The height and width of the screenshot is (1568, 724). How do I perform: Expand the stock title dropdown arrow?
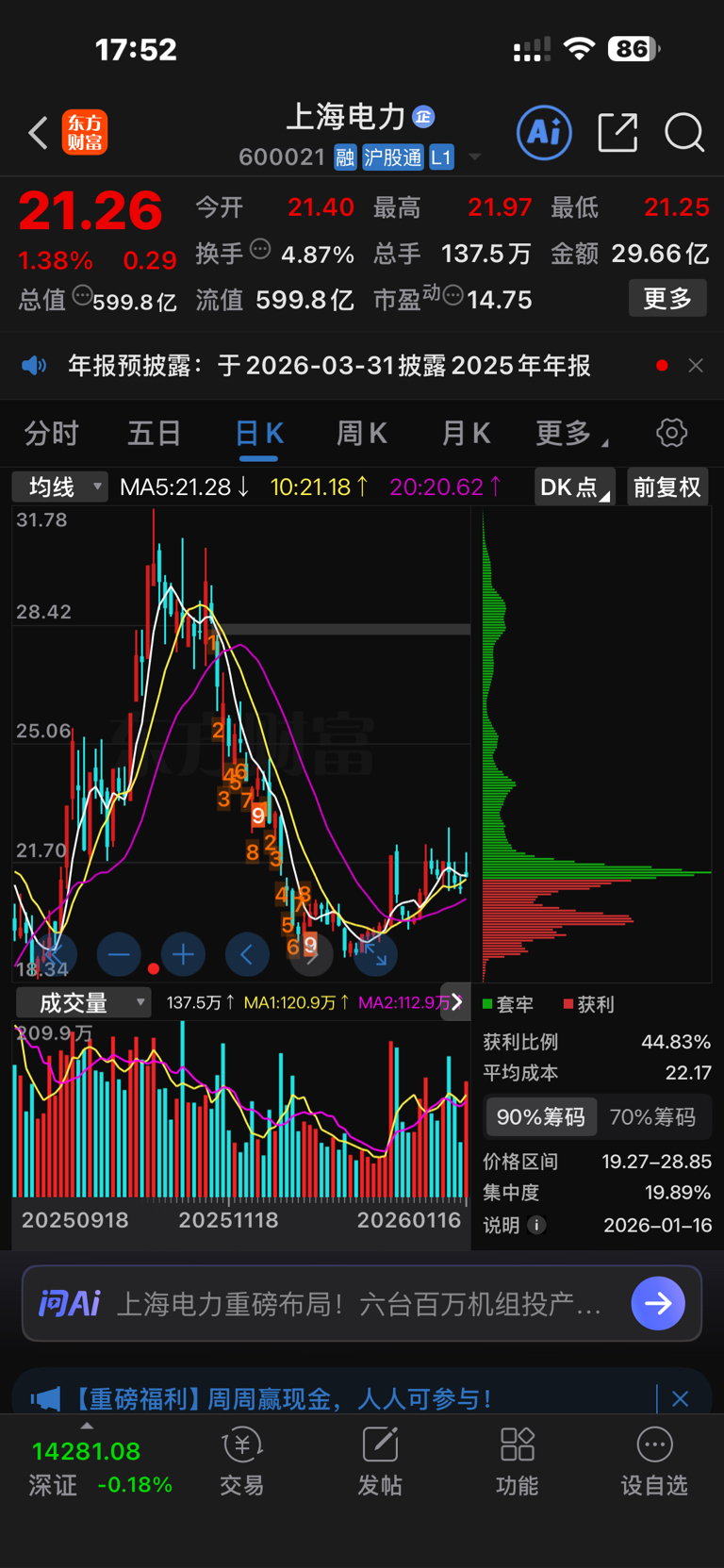pyautogui.click(x=474, y=157)
